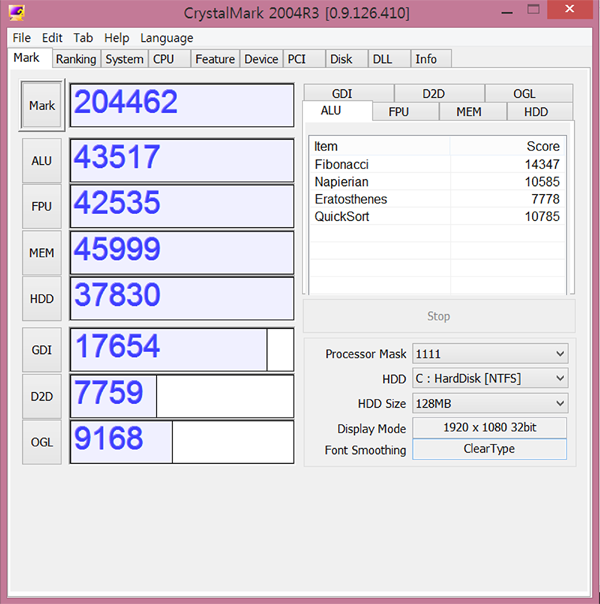Expand the Processor Mask dropdown
The width and height of the screenshot is (600, 604).
pyautogui.click(x=490, y=354)
